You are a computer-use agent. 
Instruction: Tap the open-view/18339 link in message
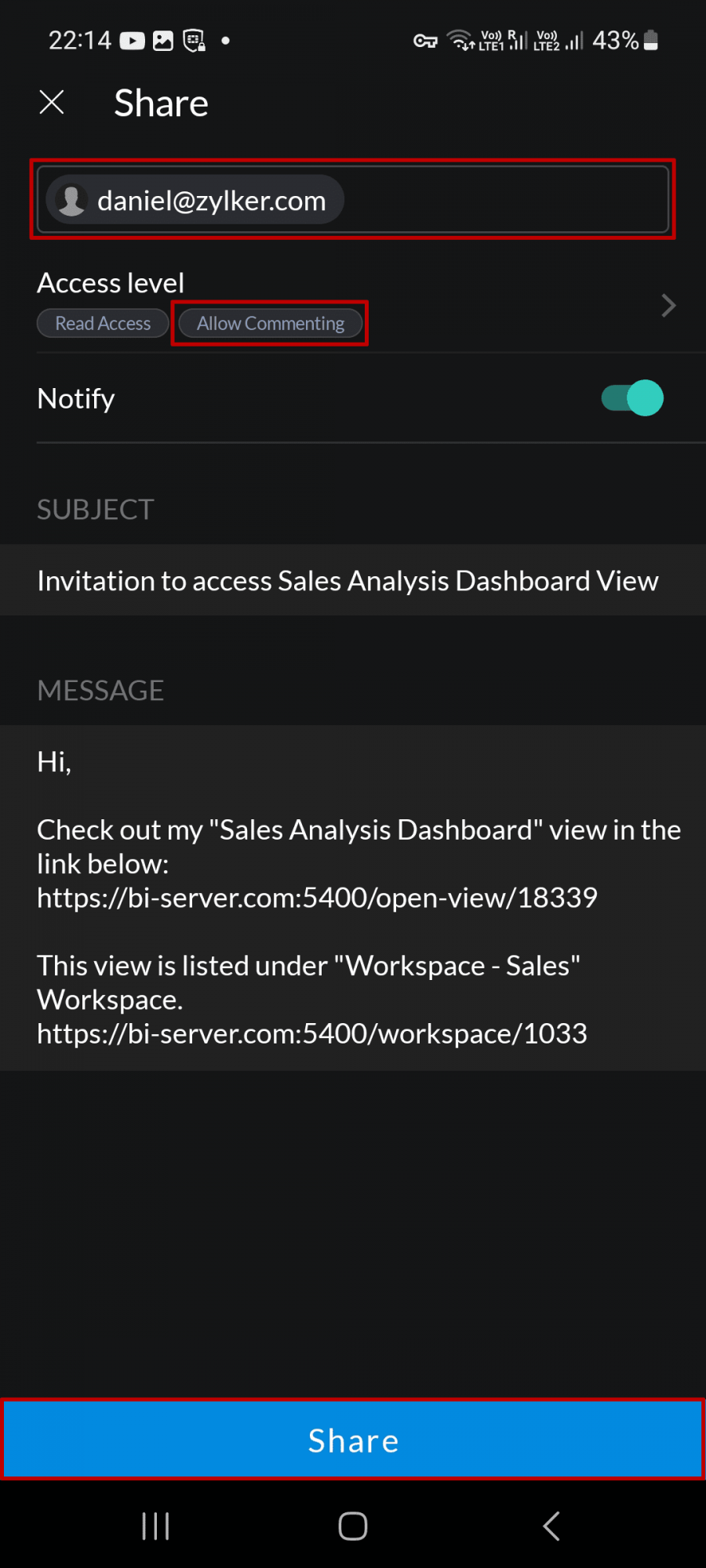pyautogui.click(x=317, y=898)
